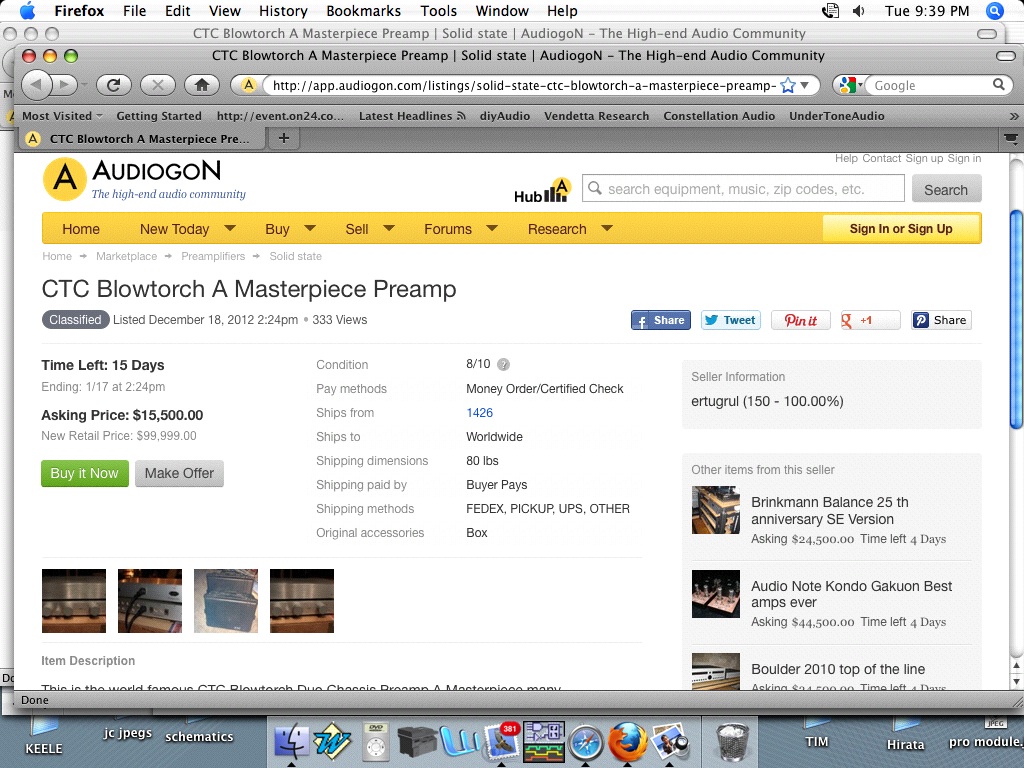Click the Make Offer button
The height and width of the screenshot is (768, 1024).
point(179,473)
